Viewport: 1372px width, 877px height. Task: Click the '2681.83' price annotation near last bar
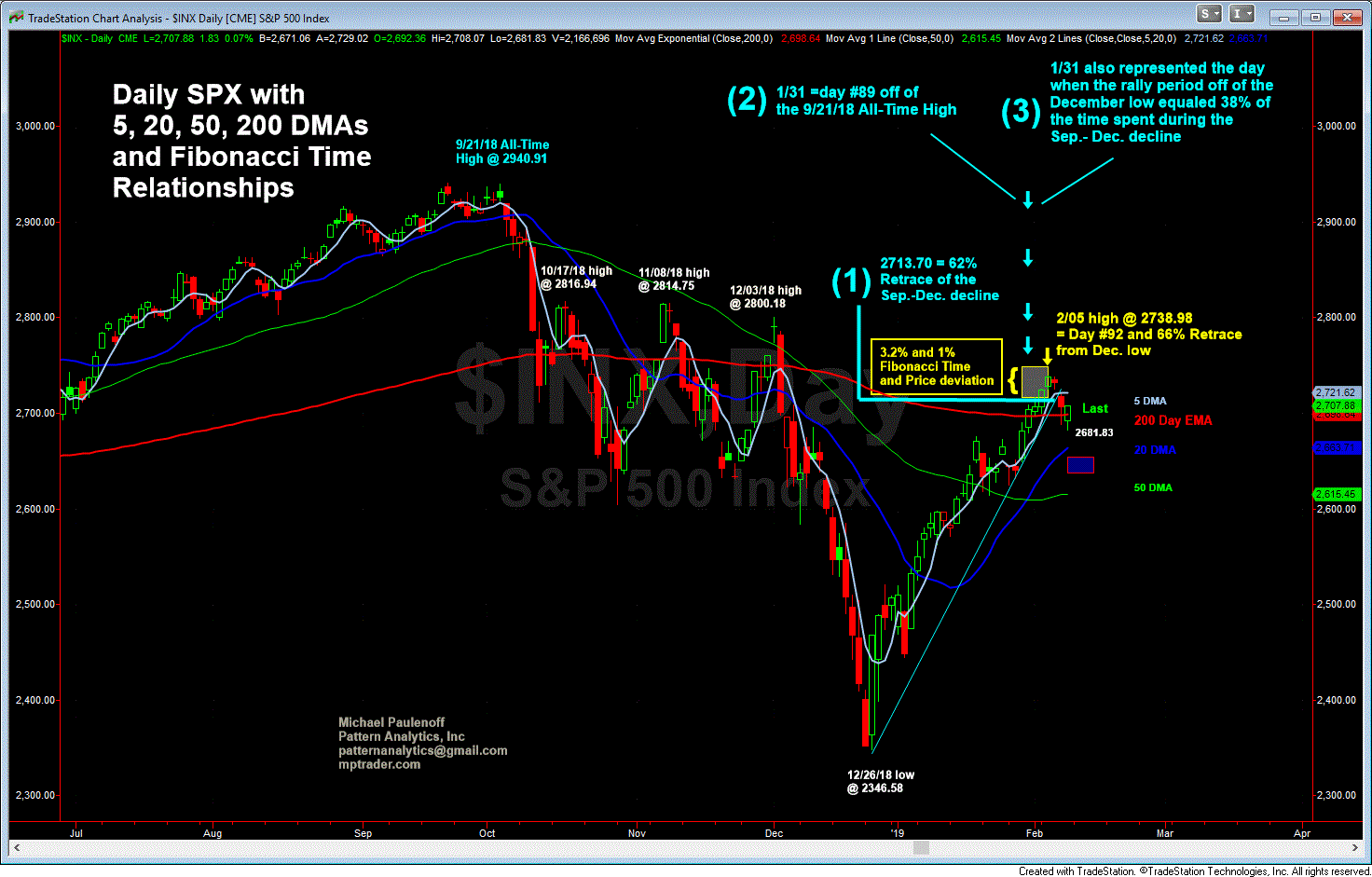(x=1094, y=432)
